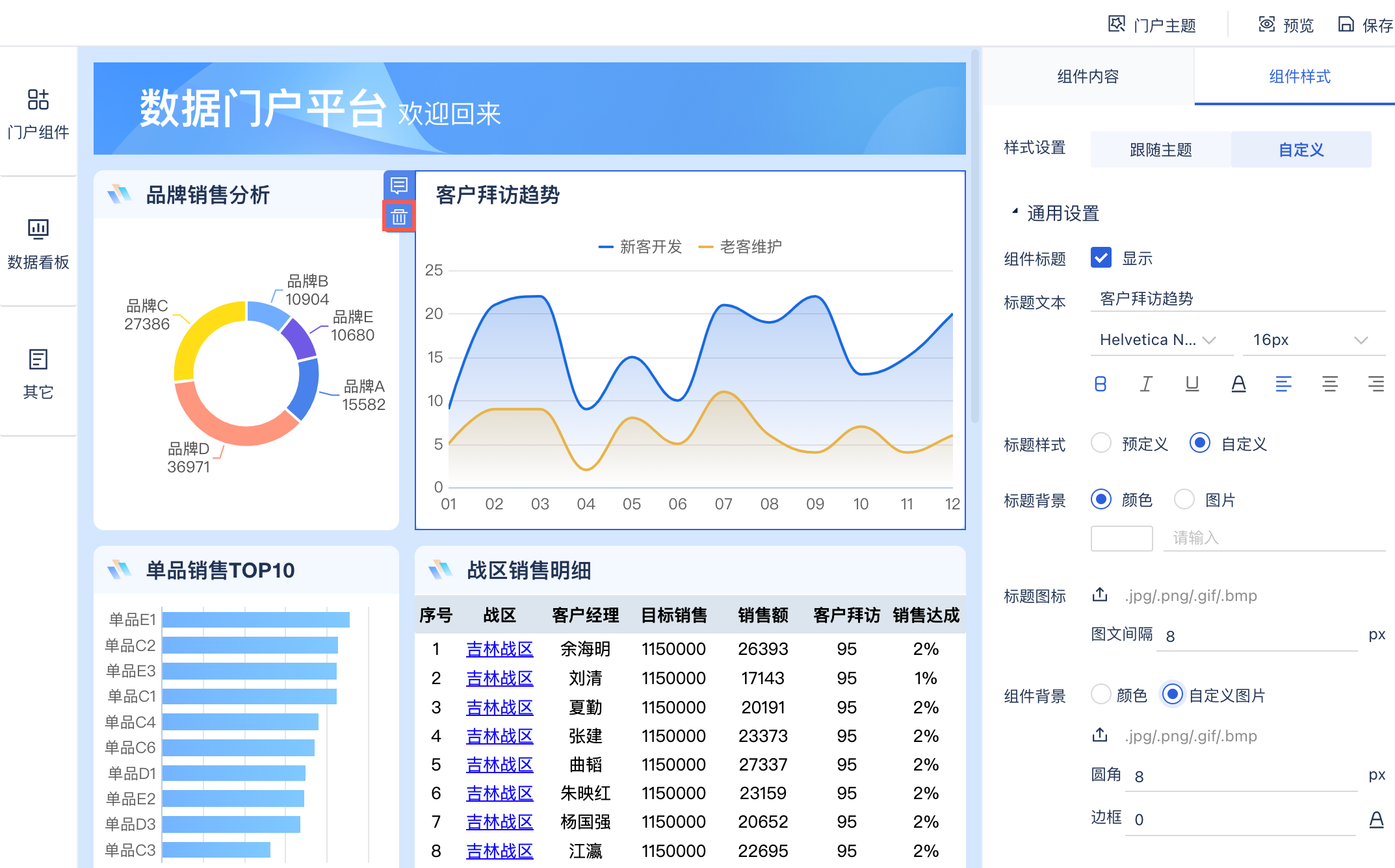Open title font color picker
Viewport: 1395px width, 868px height.
[x=1238, y=385]
